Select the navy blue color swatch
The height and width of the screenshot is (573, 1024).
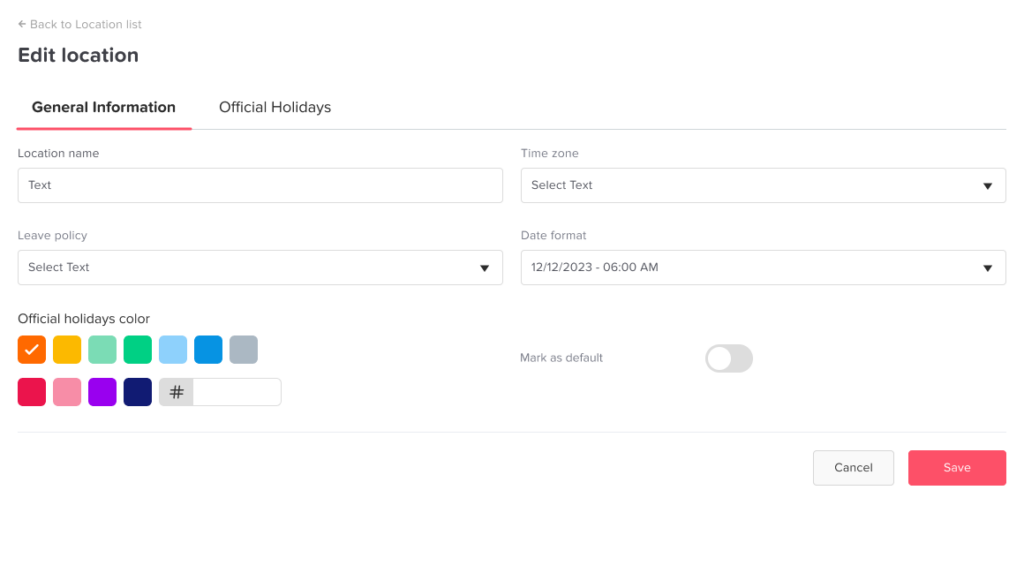click(138, 392)
